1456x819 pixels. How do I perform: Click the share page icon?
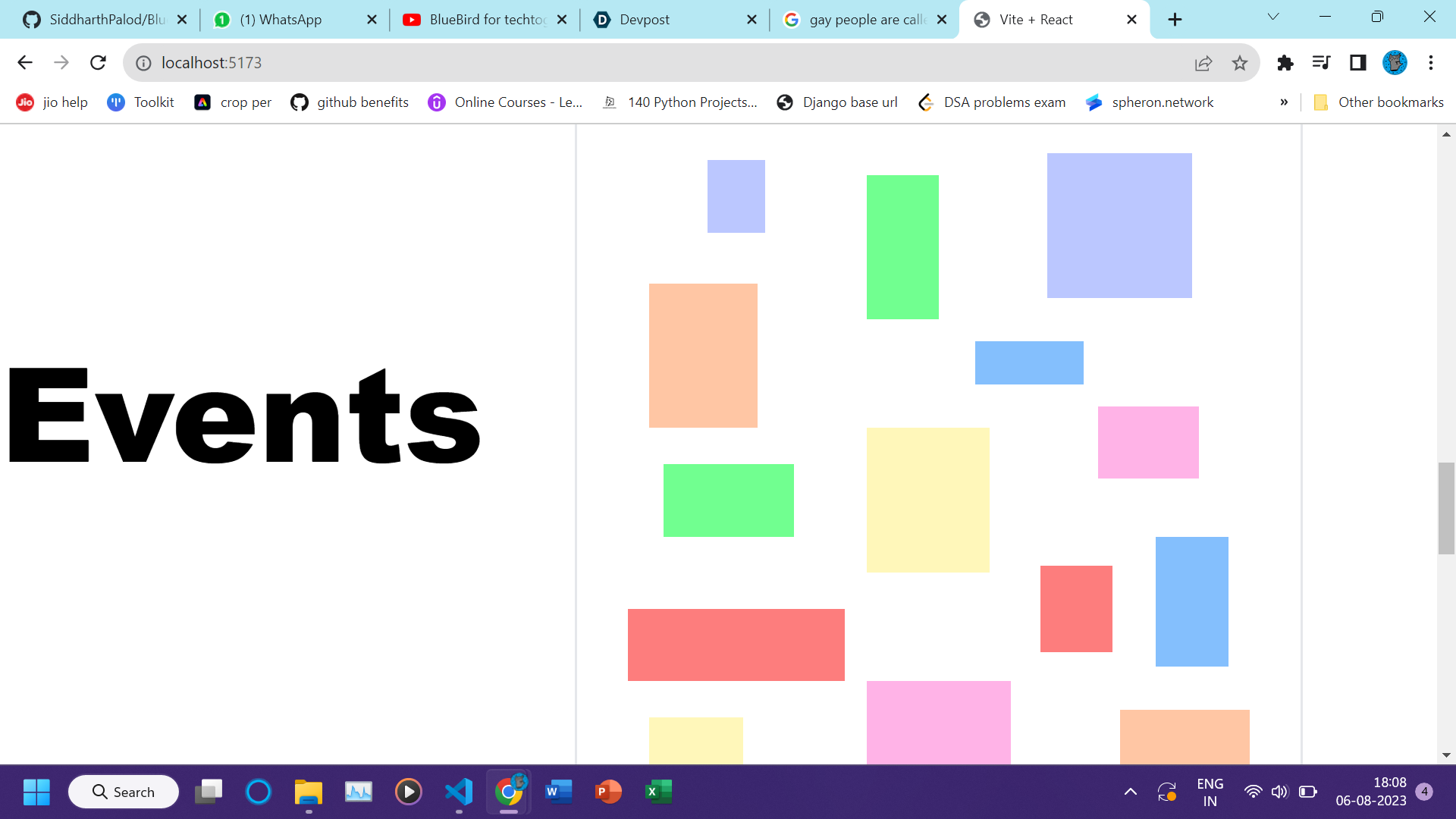point(1203,63)
